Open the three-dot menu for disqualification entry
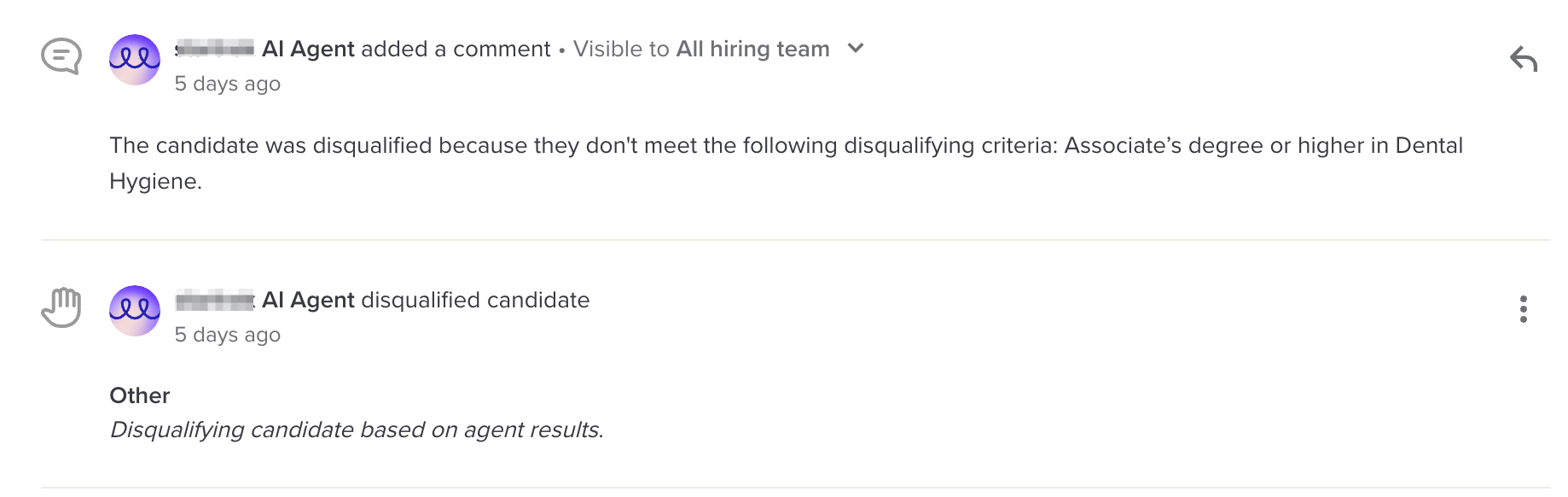This screenshot has width=1568, height=497. [x=1523, y=309]
